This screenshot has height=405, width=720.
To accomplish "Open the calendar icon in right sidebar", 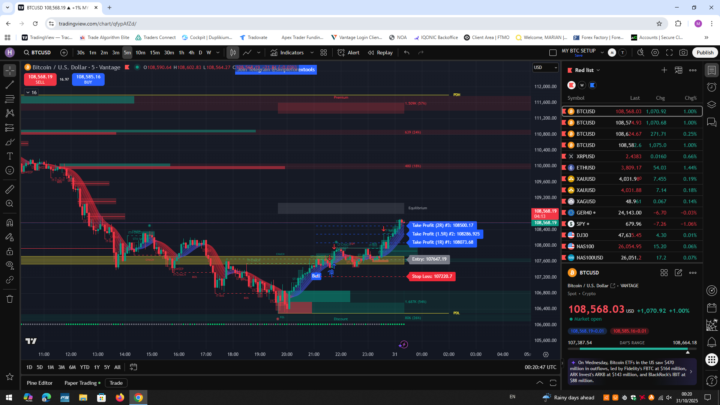I will point(712,308).
